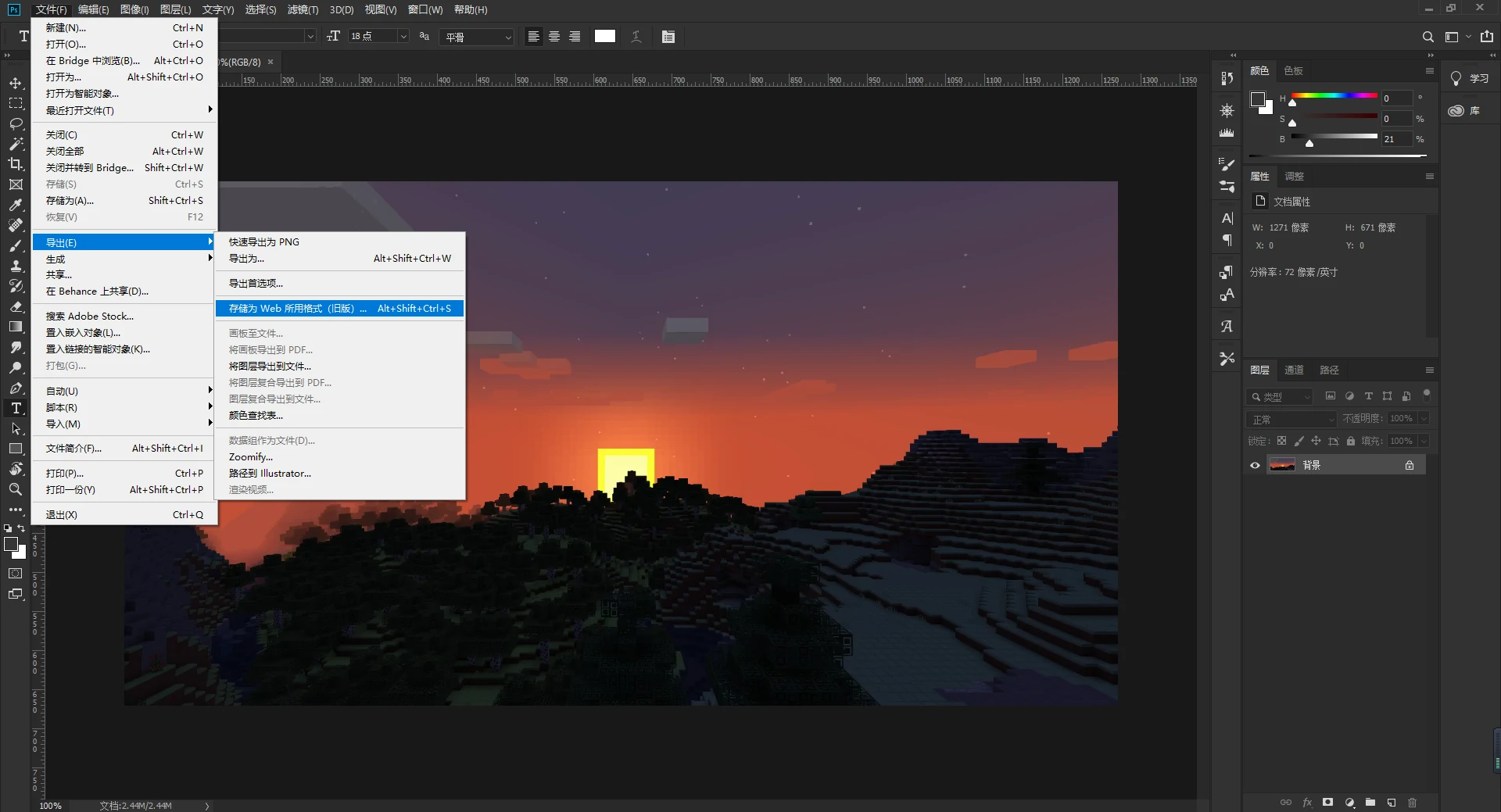This screenshot has height=812, width=1501.
Task: Click the create new layer icon
Action: point(1392,803)
